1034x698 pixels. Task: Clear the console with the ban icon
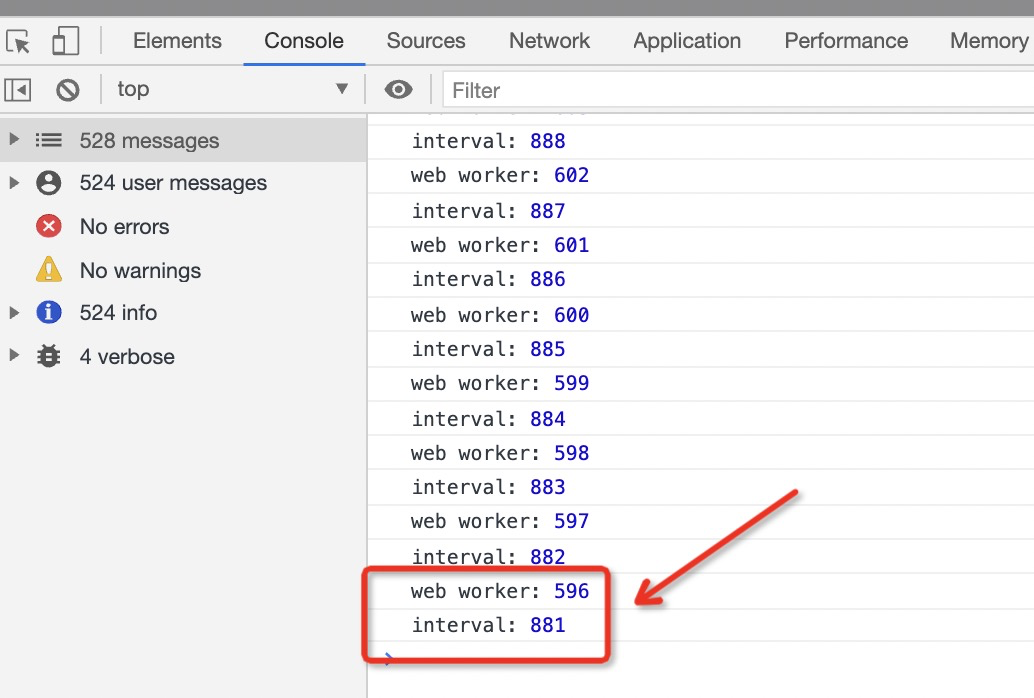[67, 89]
